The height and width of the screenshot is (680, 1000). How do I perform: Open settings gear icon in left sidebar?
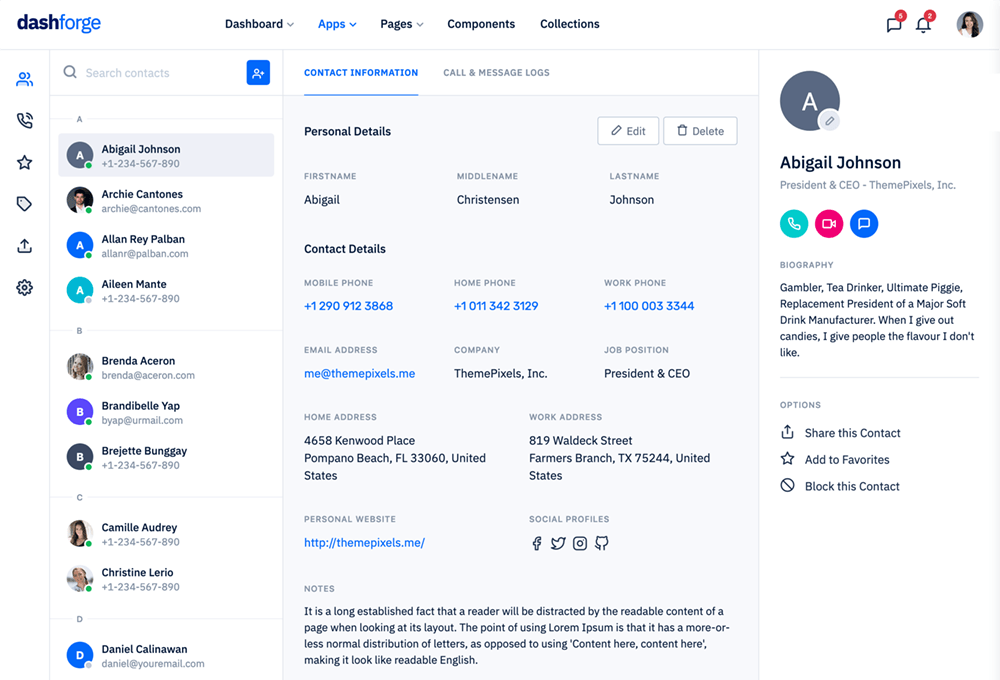[25, 288]
